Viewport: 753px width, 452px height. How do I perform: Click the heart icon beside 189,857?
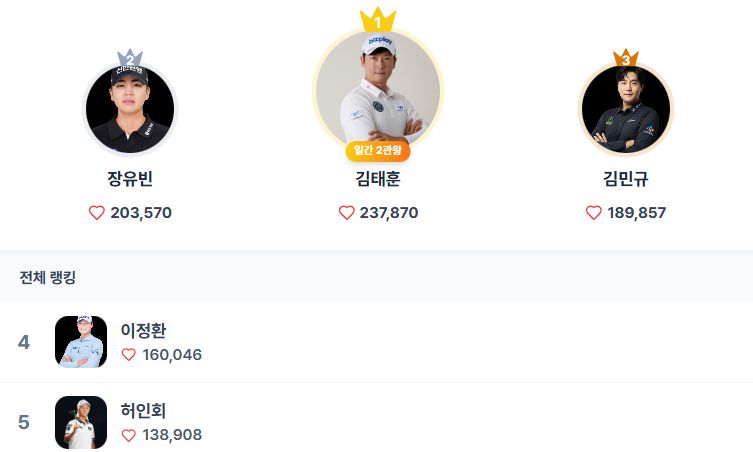pyautogui.click(x=593, y=213)
